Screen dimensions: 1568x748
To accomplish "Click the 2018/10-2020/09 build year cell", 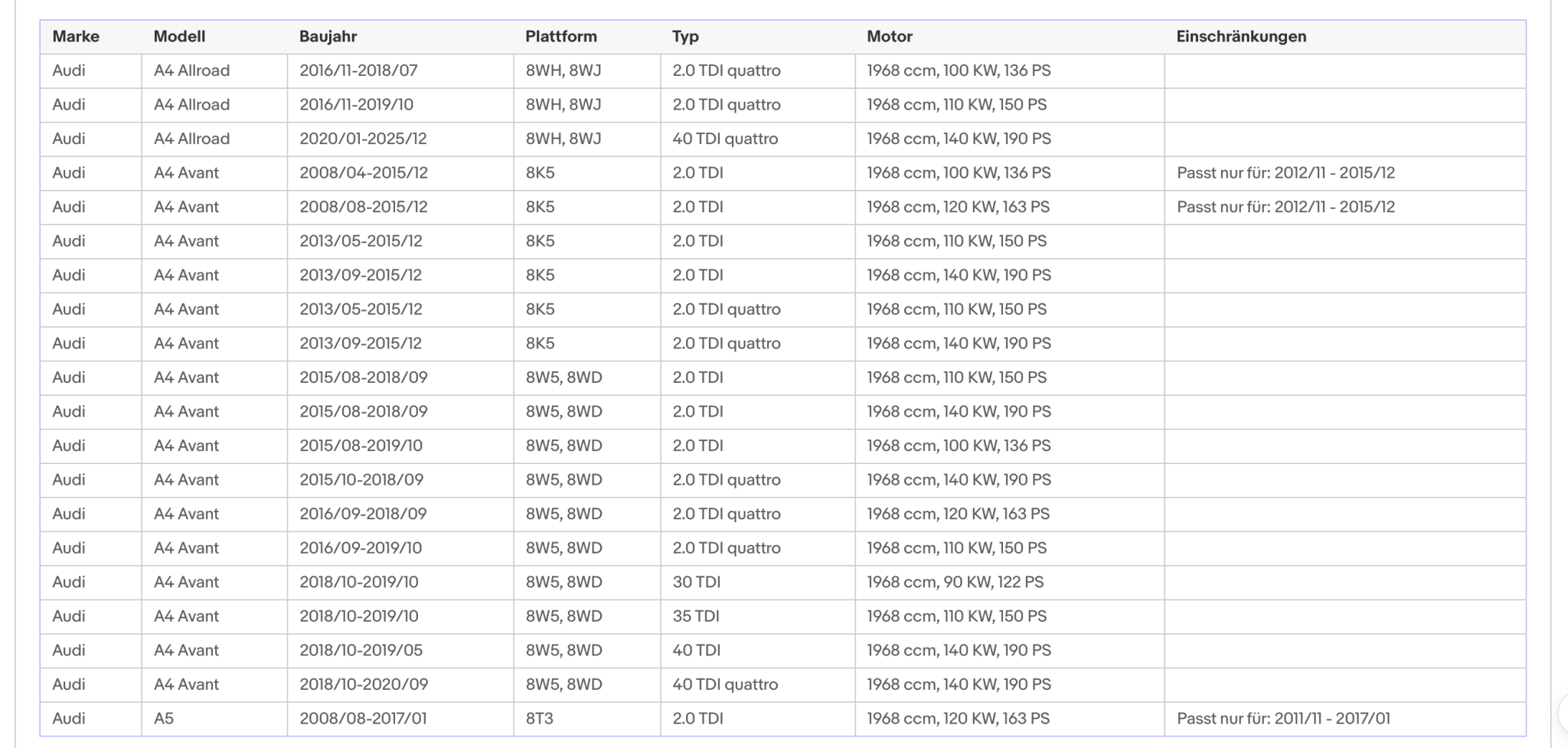I will tap(400, 684).
